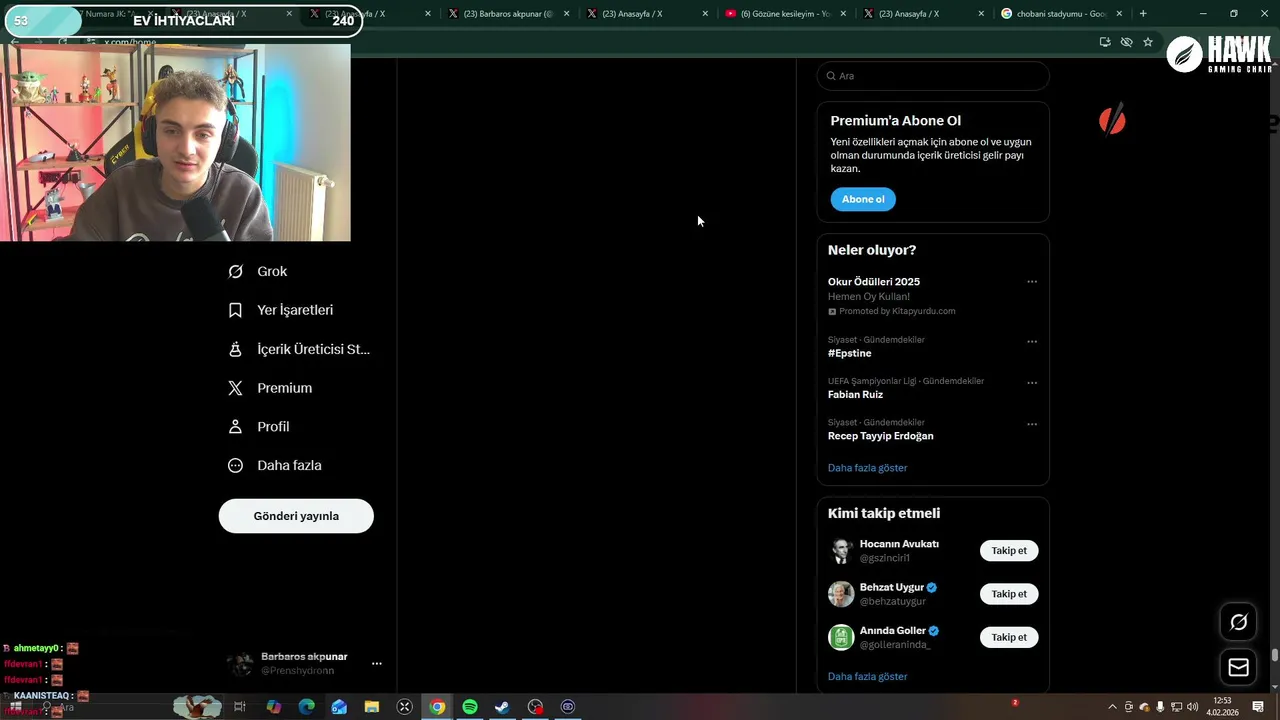The height and width of the screenshot is (720, 1280).
Task: Go to Profil in the sidebar
Action: (259, 427)
